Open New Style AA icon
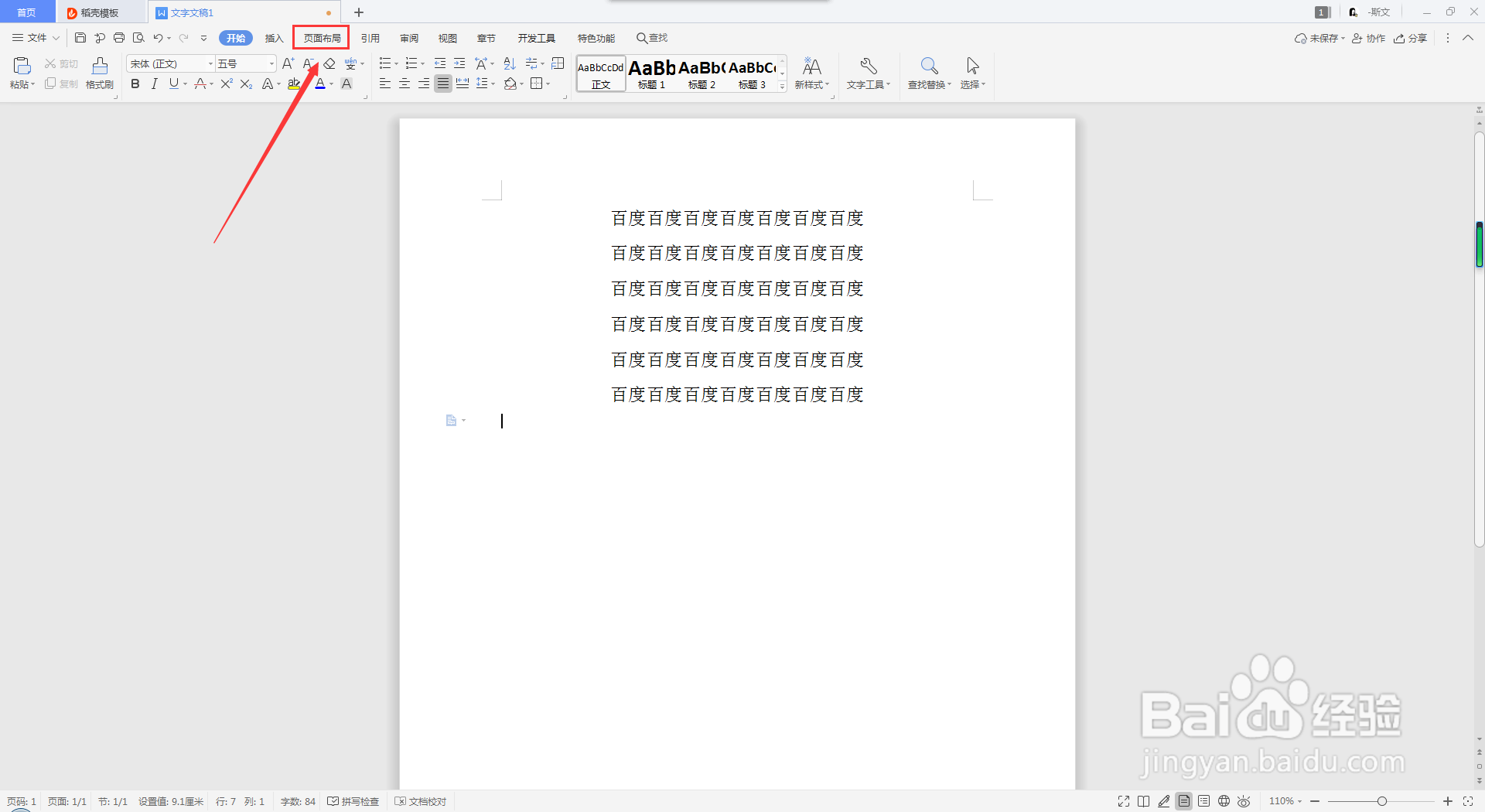 [x=811, y=67]
